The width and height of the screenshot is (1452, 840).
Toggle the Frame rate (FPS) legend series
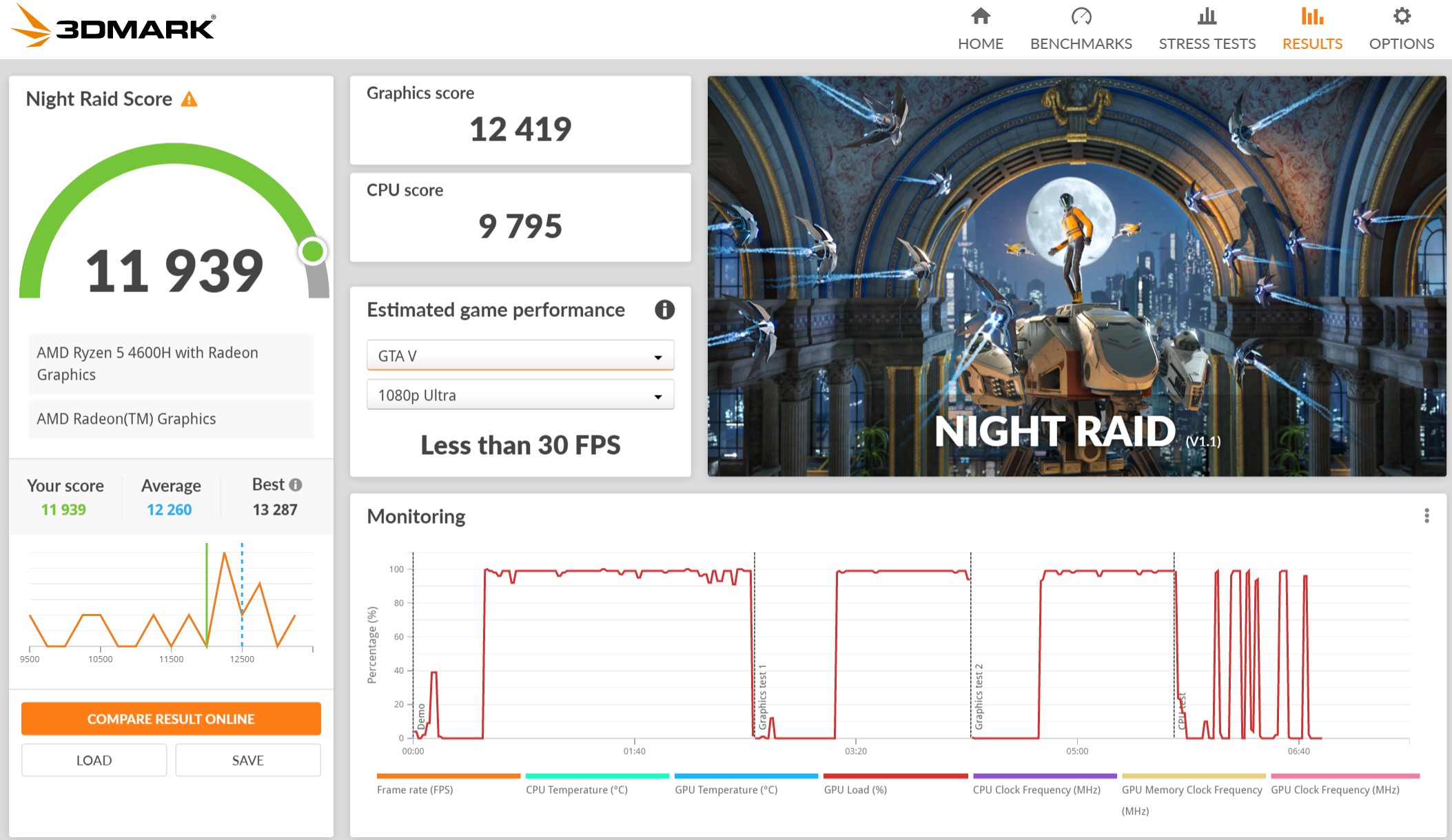415,790
